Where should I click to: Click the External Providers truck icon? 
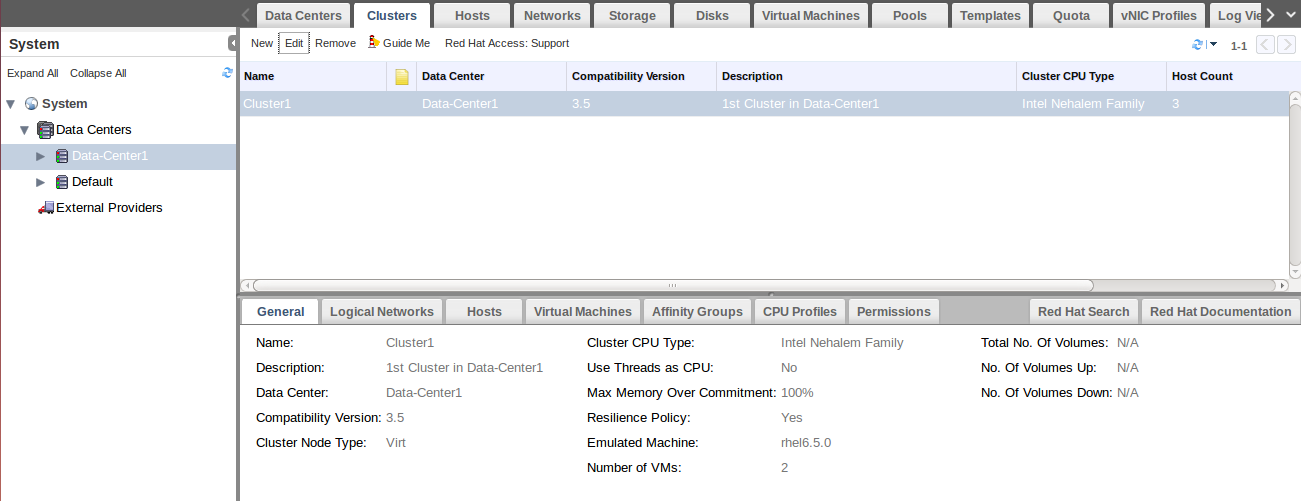[45, 208]
